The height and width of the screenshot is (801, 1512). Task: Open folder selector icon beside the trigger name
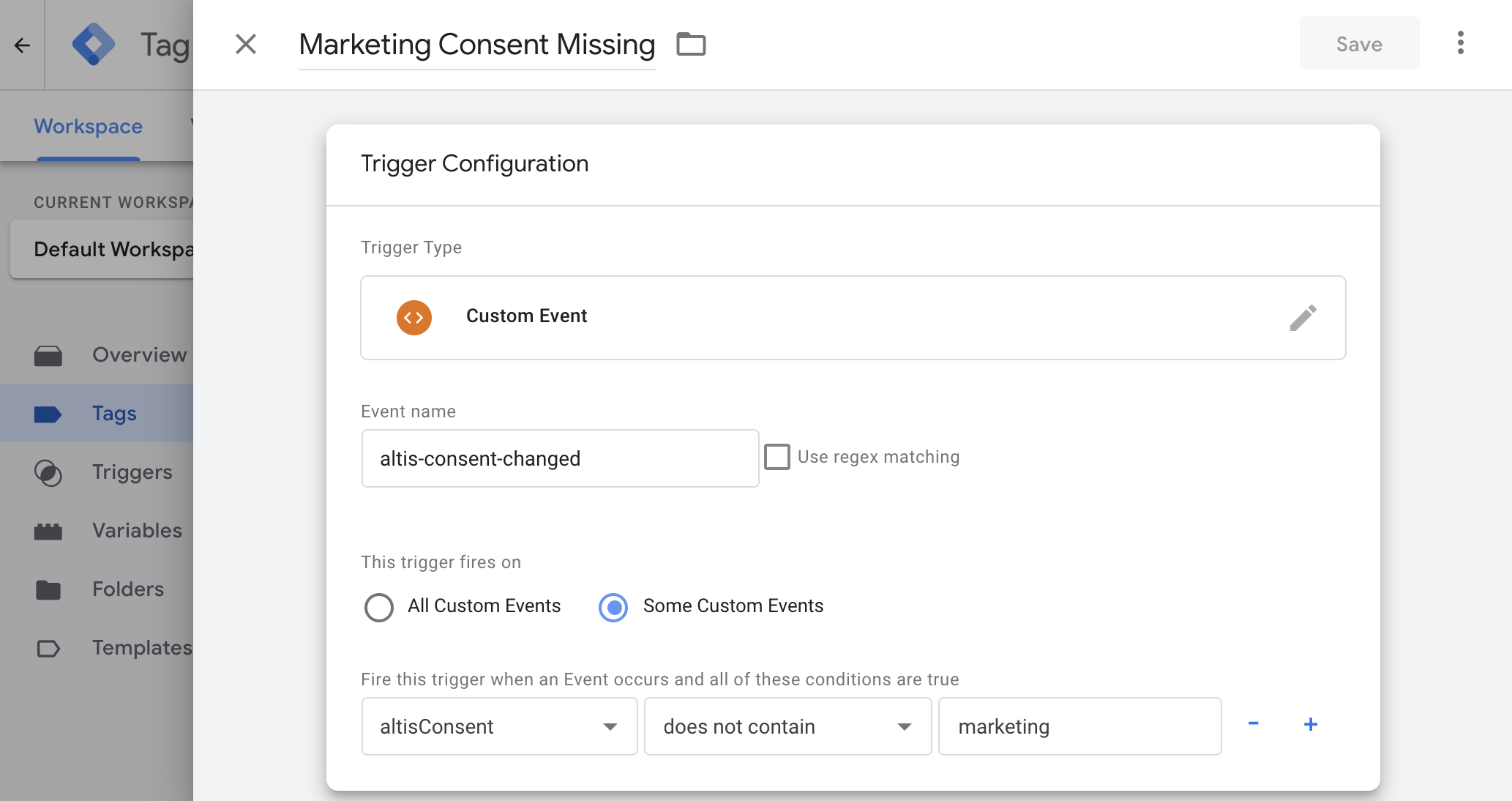tap(691, 45)
